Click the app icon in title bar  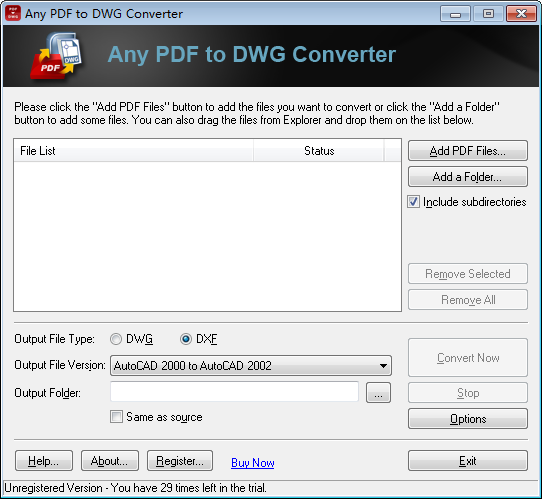pyautogui.click(x=13, y=13)
